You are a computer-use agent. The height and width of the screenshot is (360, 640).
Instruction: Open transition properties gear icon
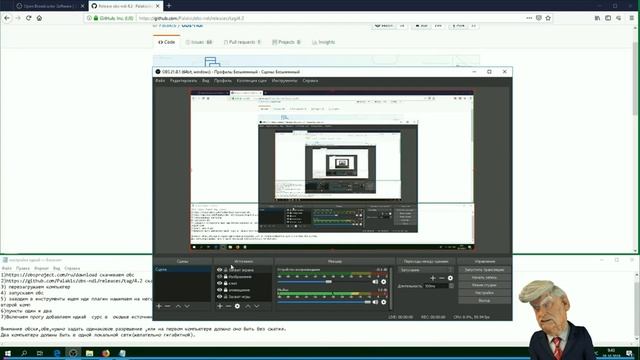[450, 278]
